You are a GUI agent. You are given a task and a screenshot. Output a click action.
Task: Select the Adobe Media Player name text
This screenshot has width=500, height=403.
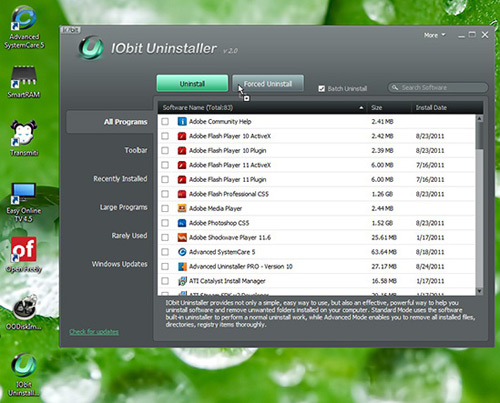point(215,208)
